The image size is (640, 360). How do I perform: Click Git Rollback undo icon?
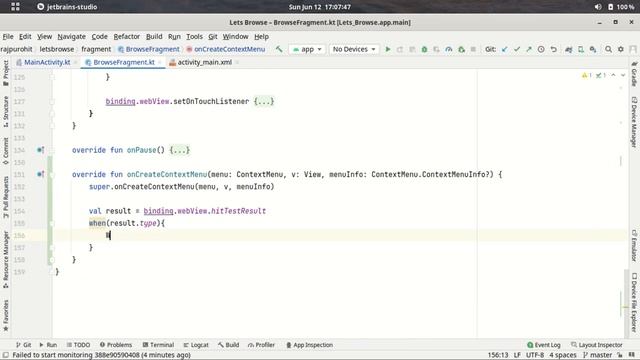point(553,49)
